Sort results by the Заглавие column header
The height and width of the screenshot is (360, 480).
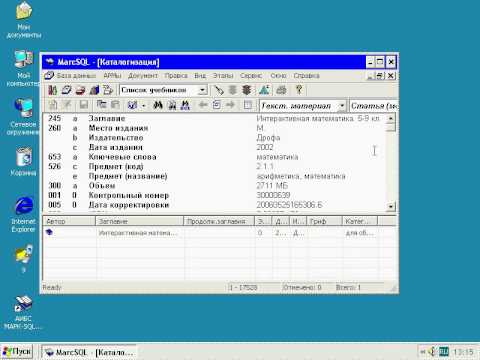tap(140, 221)
